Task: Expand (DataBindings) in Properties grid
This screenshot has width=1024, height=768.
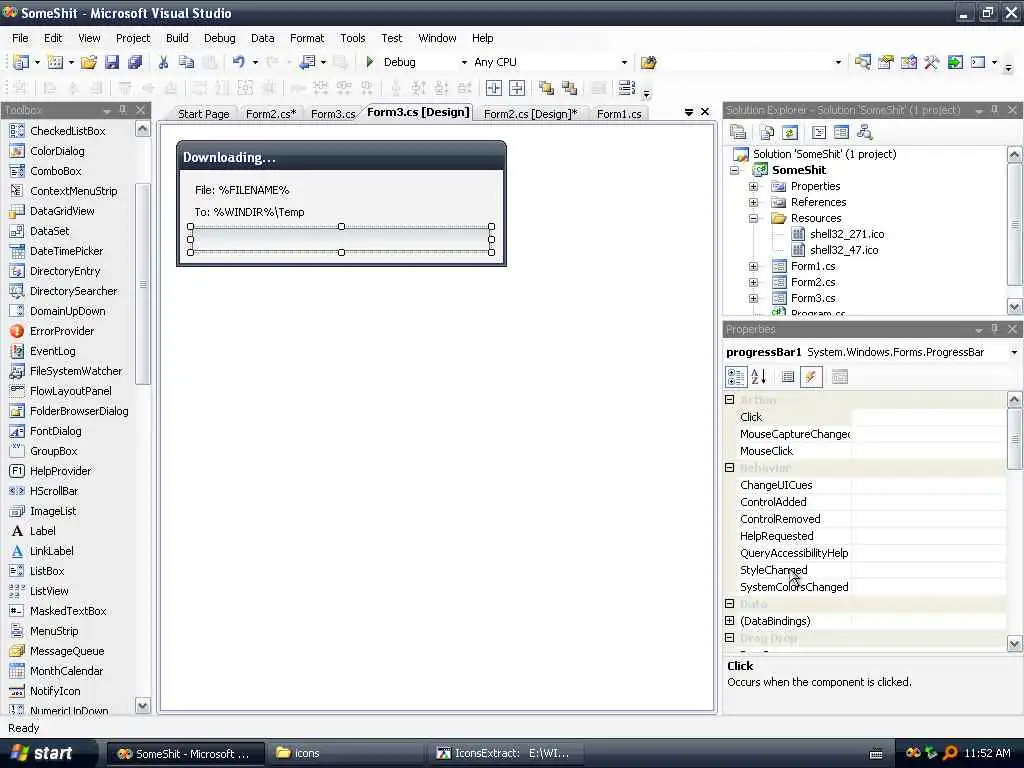Action: (x=729, y=621)
